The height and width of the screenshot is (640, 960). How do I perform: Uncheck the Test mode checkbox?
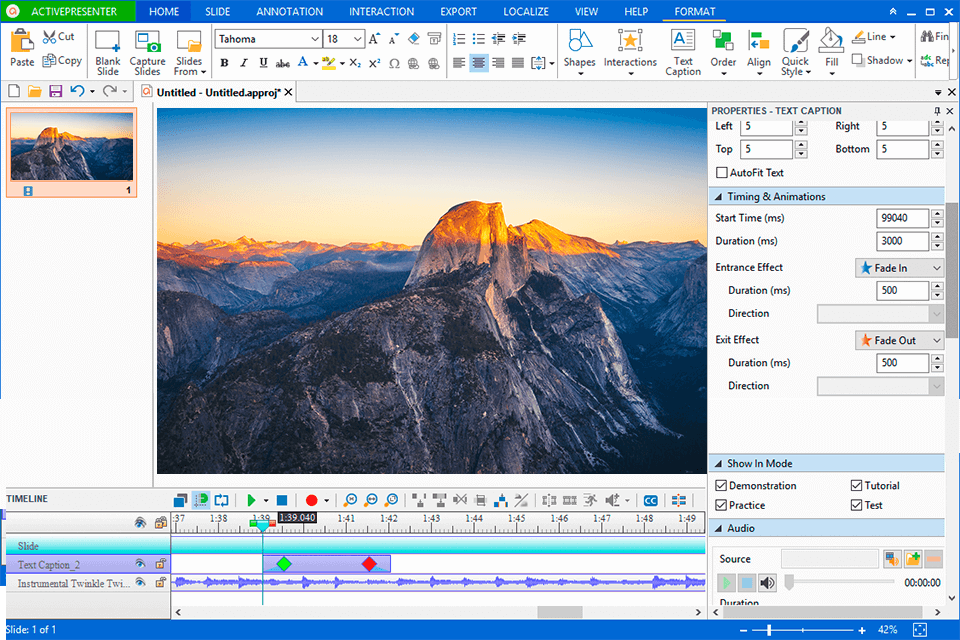click(857, 505)
